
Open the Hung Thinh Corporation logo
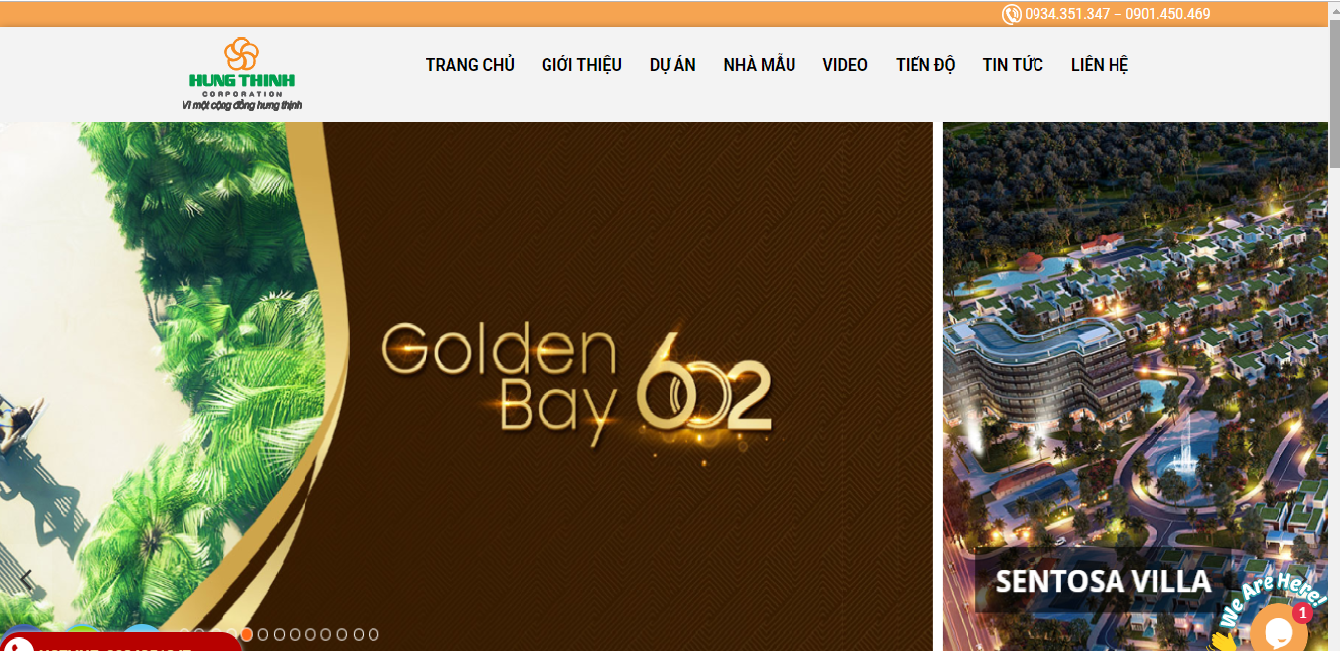242,74
